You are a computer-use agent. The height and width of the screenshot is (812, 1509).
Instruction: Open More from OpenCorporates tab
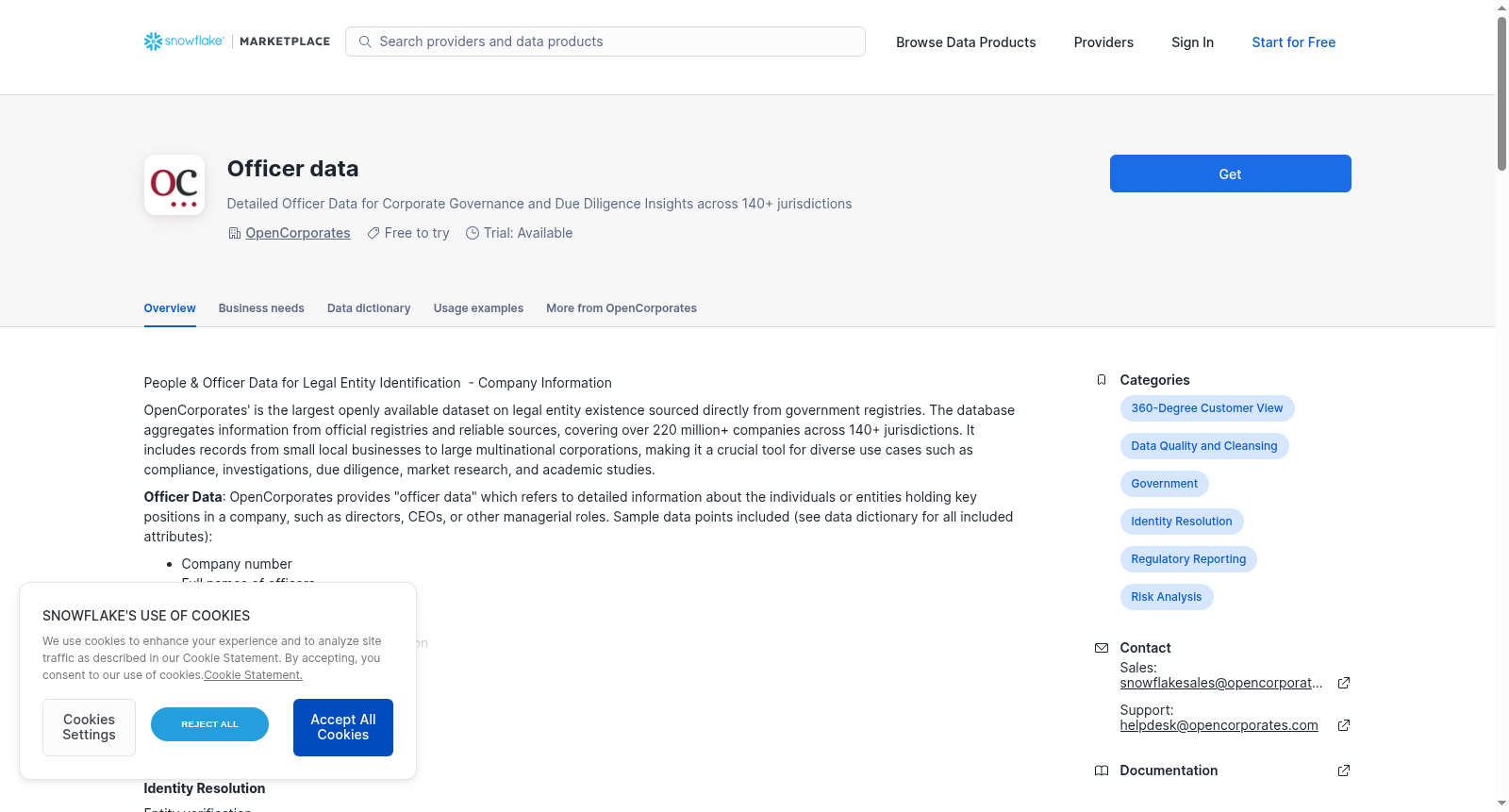click(x=622, y=308)
